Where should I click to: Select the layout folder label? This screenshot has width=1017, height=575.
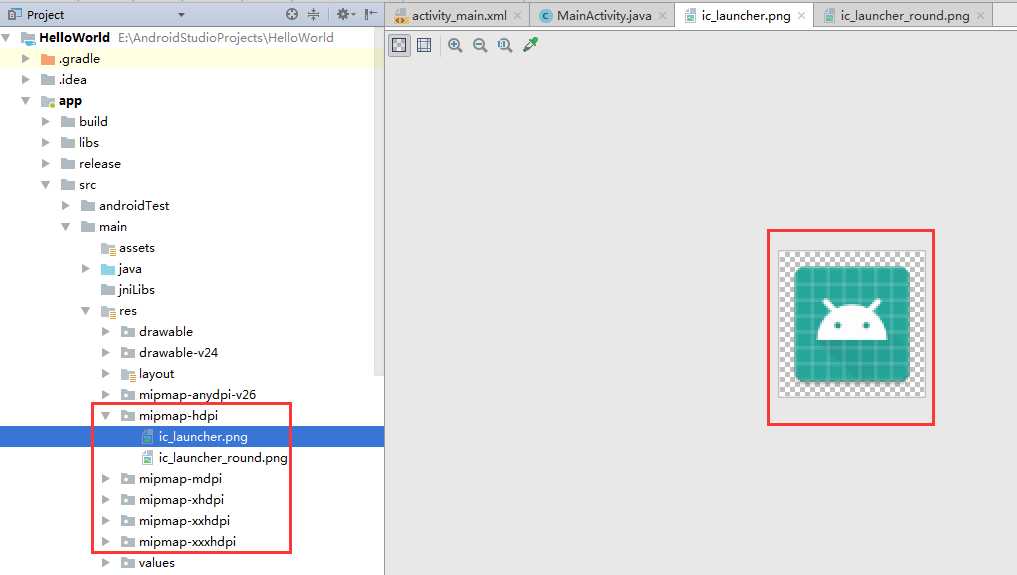(156, 374)
